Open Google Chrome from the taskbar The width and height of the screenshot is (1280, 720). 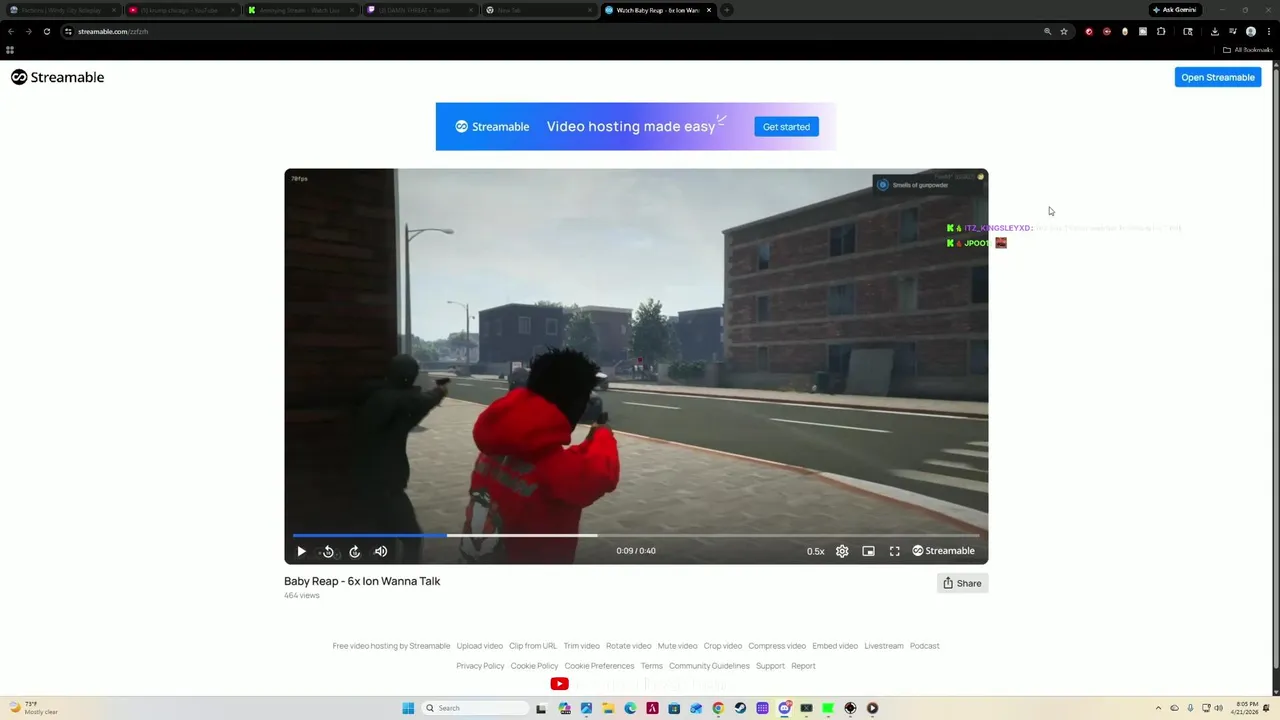click(x=718, y=708)
